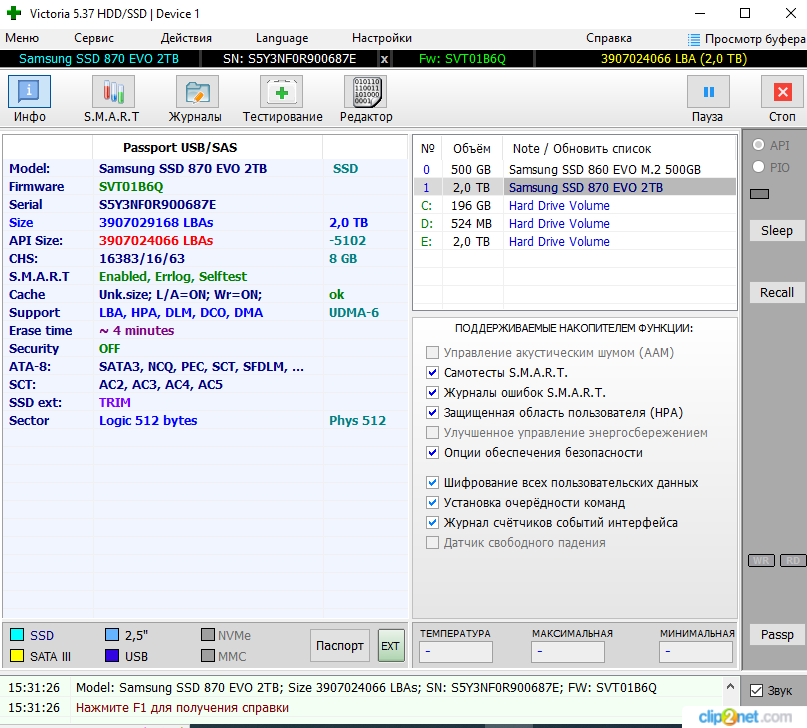Image resolution: width=807 pixels, height=728 pixels.
Task: Open the Меню menu
Action: tap(22, 38)
